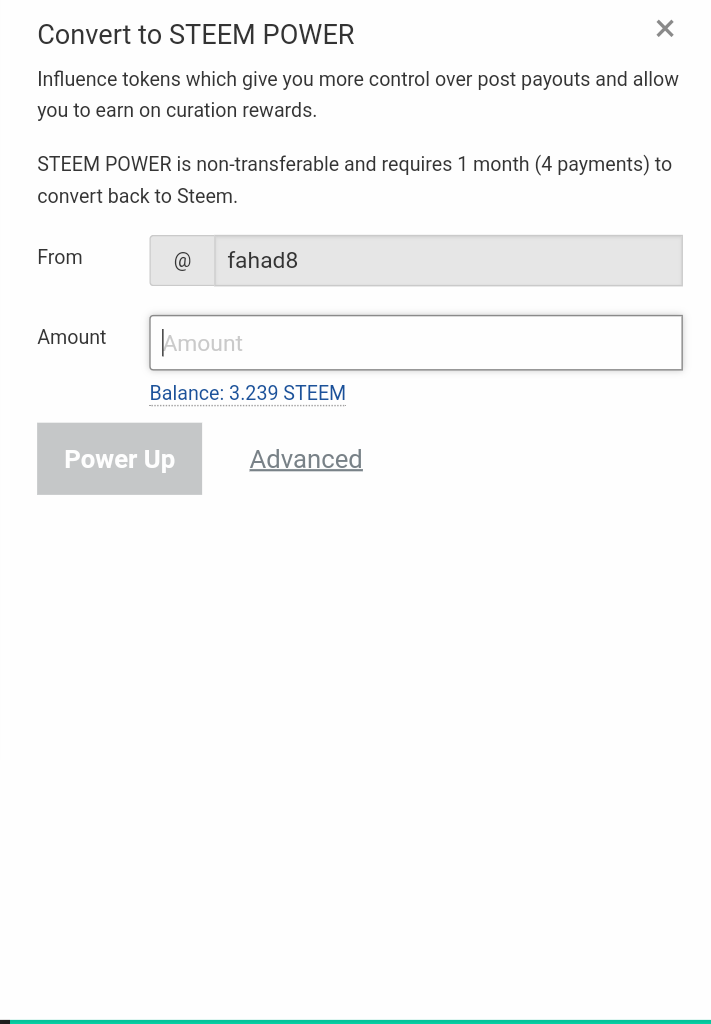
Task: Click the Convert to STEEM POWER heading
Action: pos(196,35)
